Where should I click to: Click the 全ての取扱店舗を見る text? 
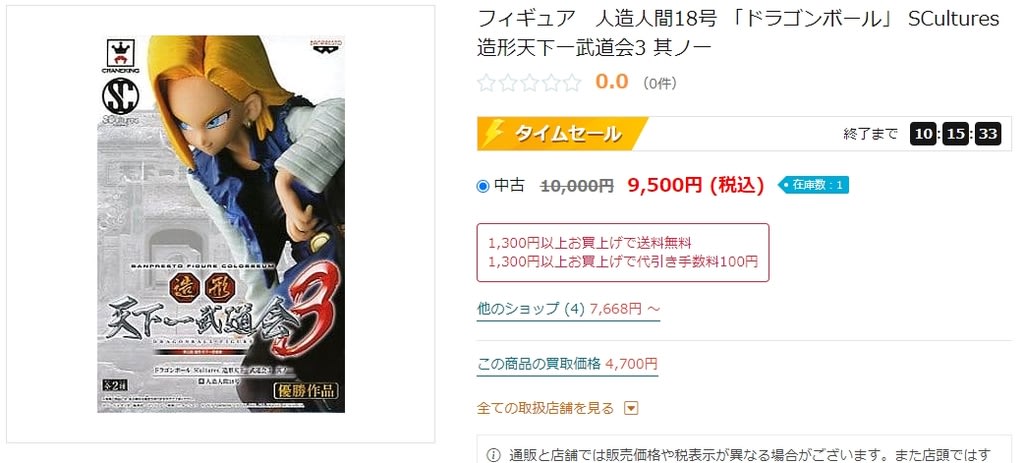pos(546,409)
